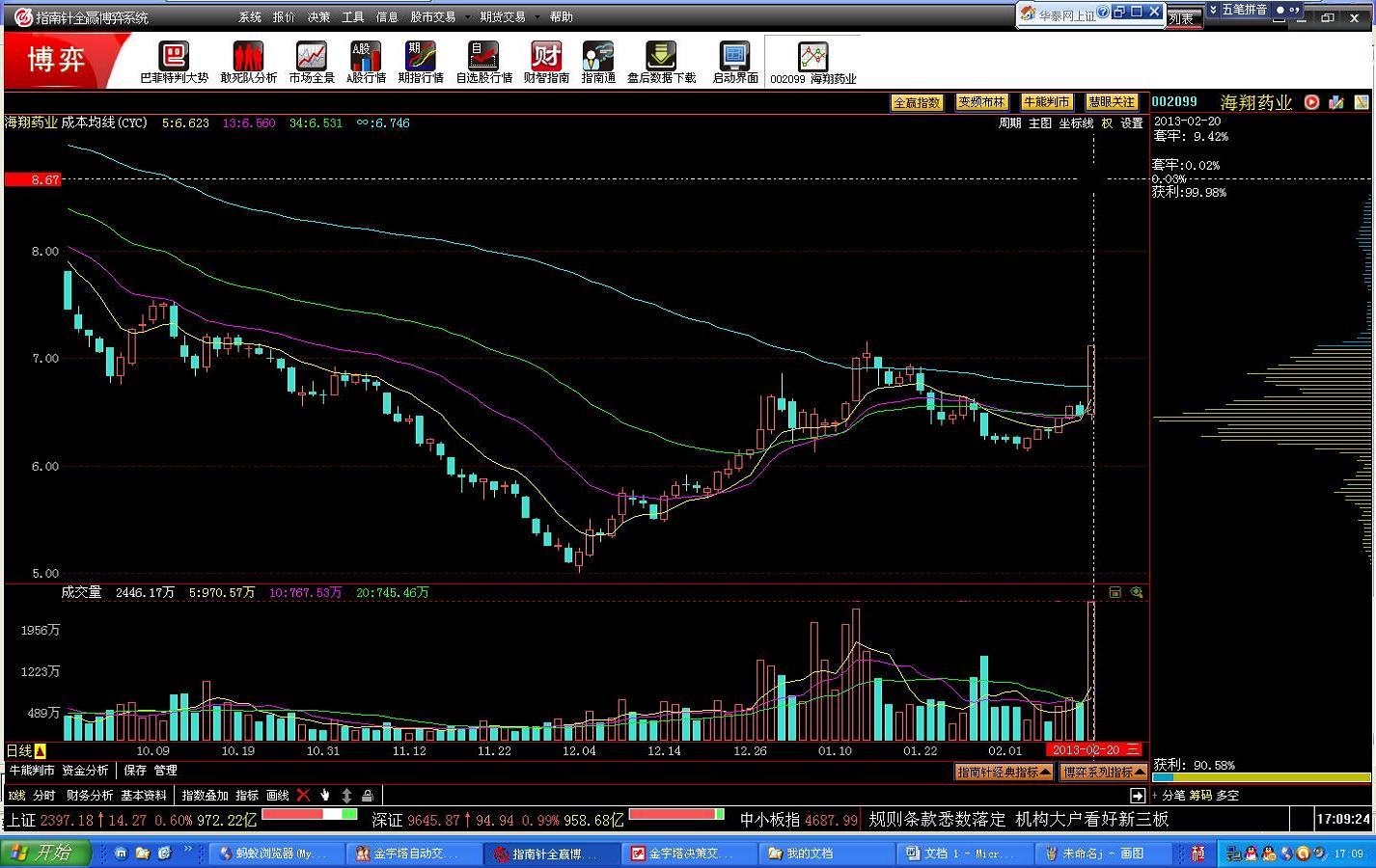Open 周期 period selector

(1009, 123)
